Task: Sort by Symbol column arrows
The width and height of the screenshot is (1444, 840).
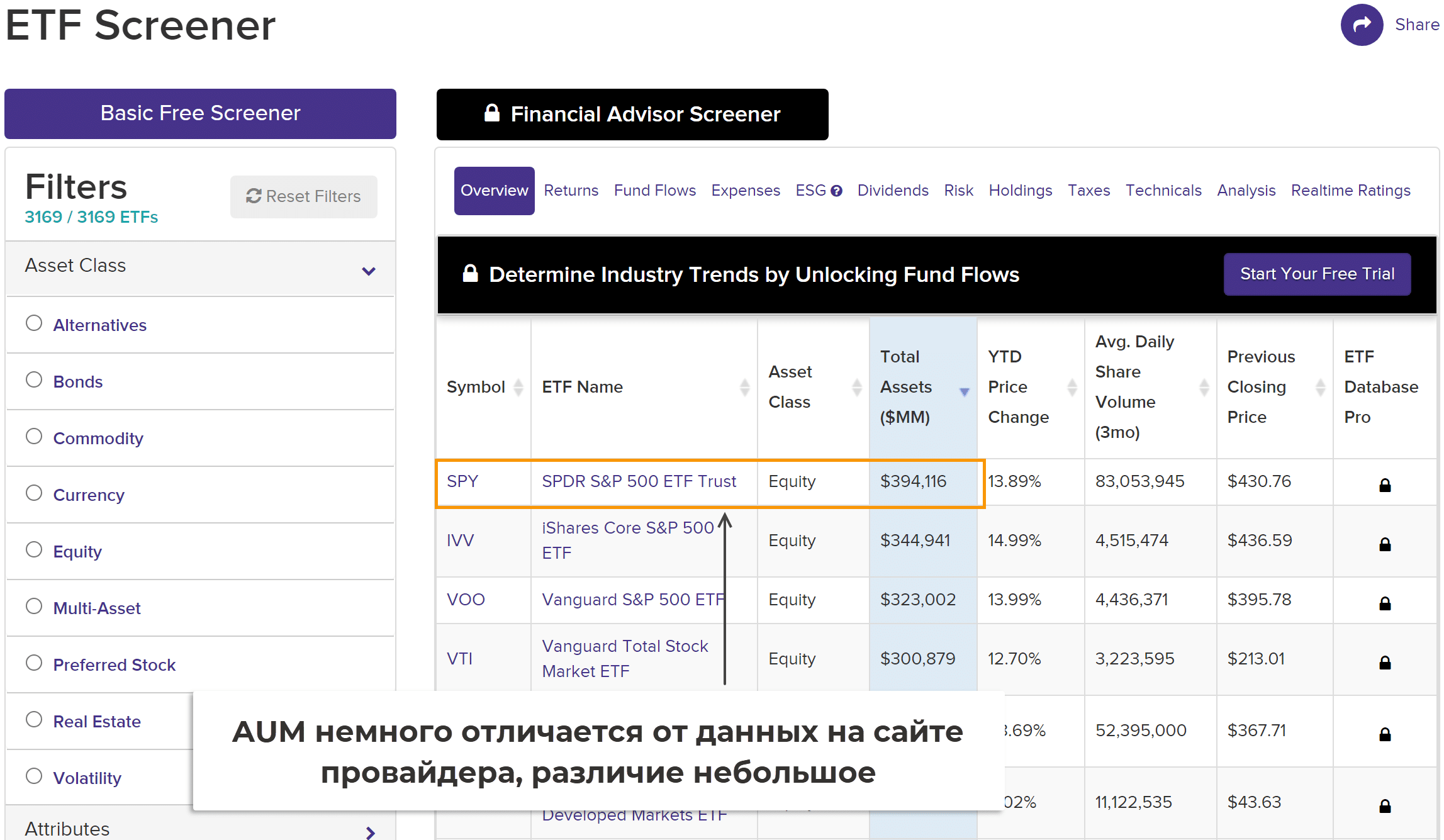Action: tap(518, 387)
